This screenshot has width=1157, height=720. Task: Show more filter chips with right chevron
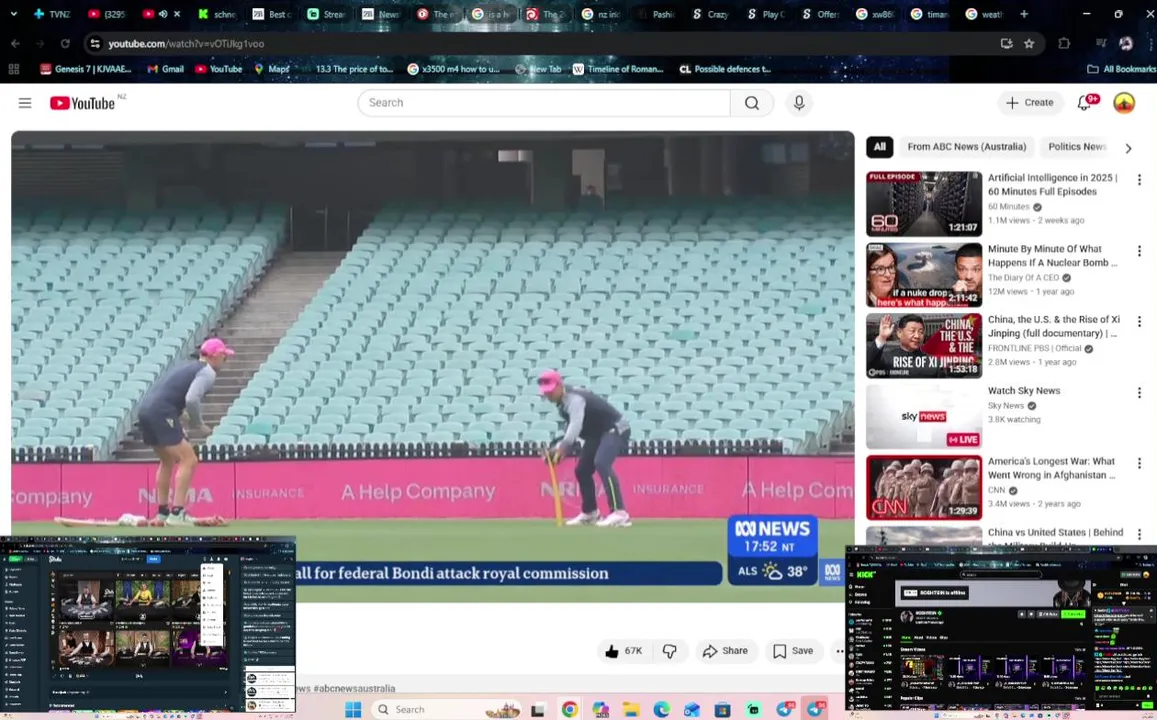click(x=1127, y=148)
